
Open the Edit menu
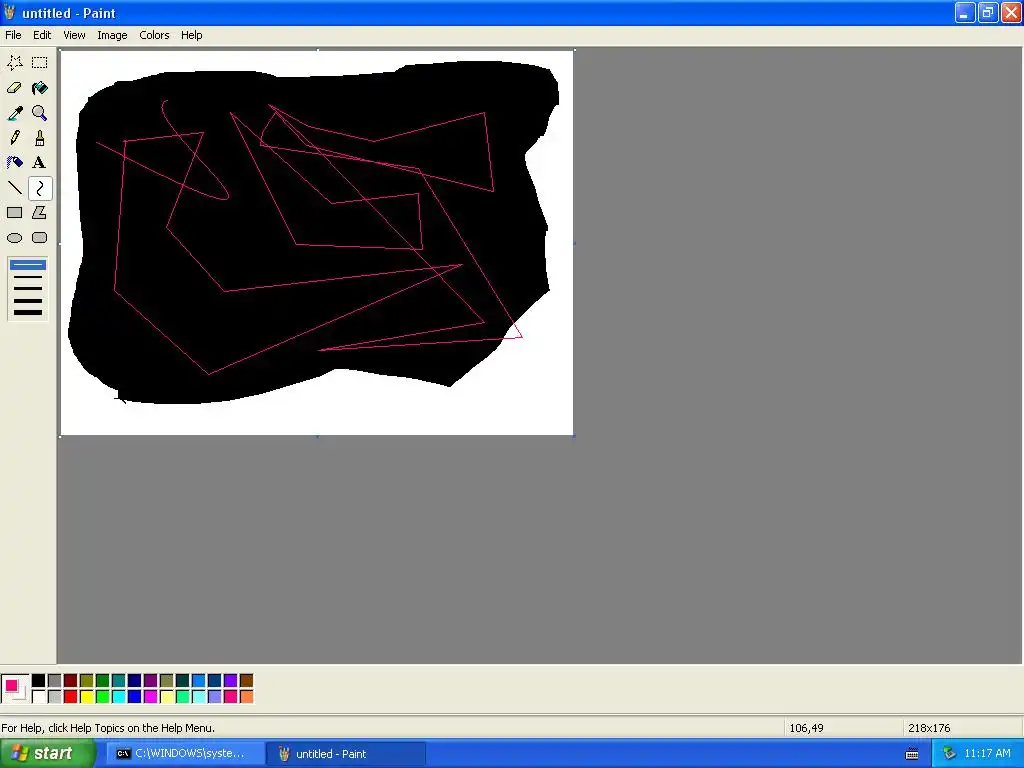pos(42,35)
